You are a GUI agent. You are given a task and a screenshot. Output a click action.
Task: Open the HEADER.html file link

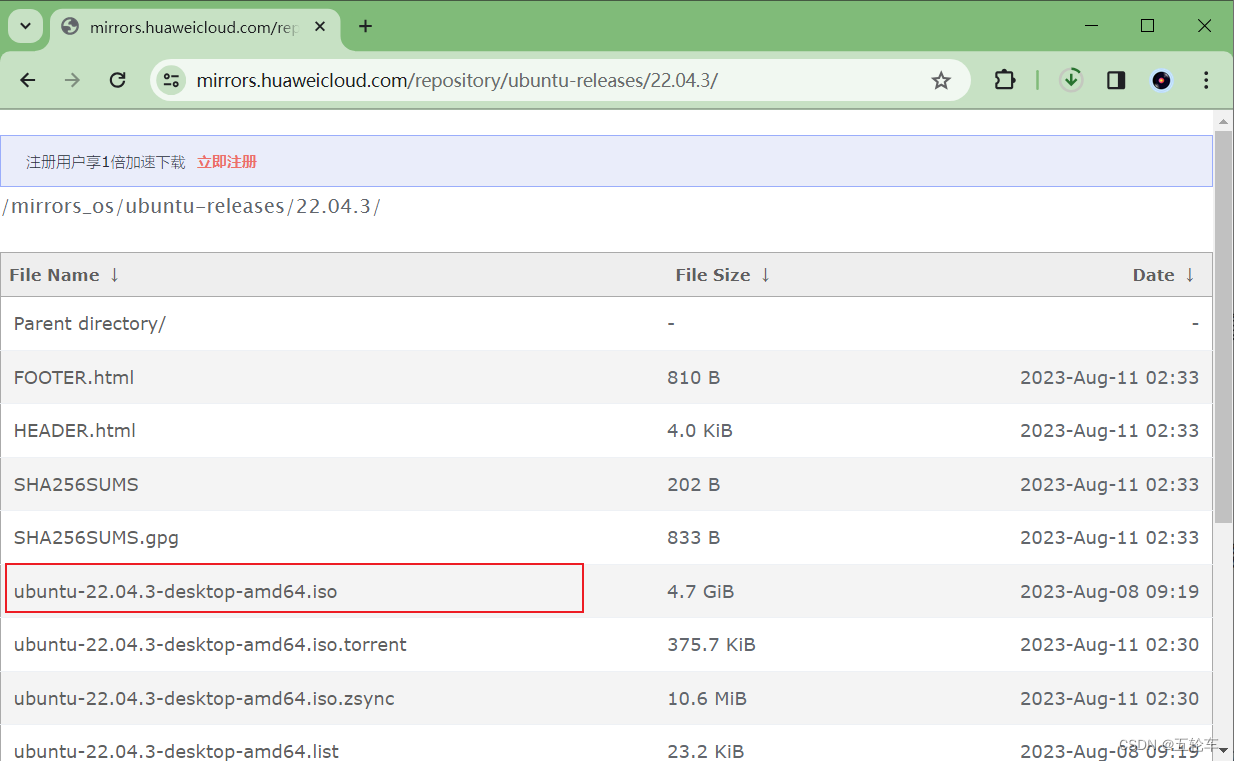[75, 431]
